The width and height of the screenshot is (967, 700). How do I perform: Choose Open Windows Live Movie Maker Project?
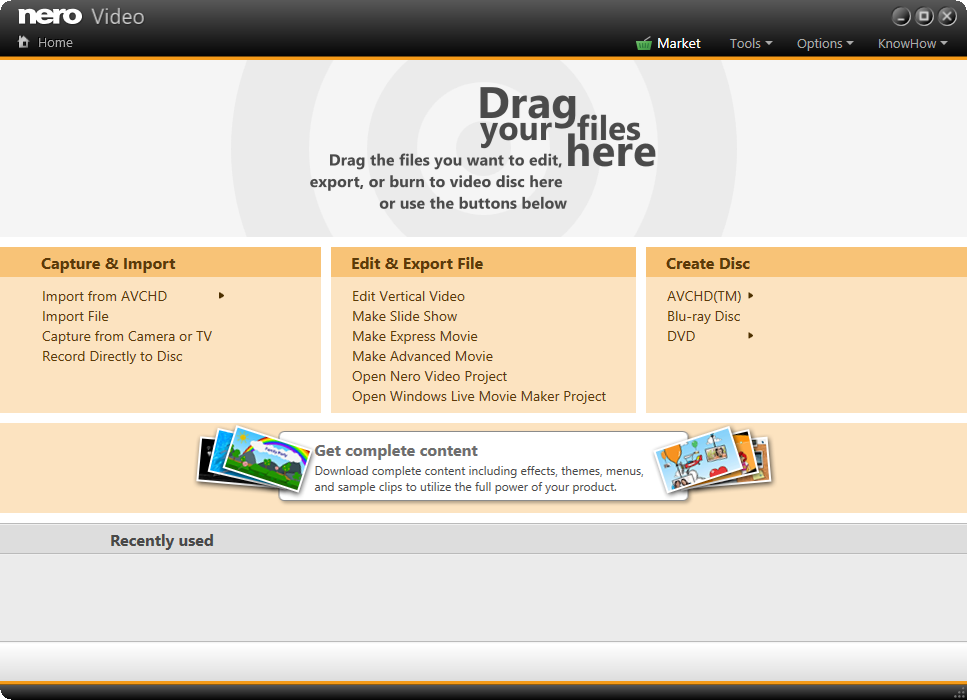click(479, 397)
